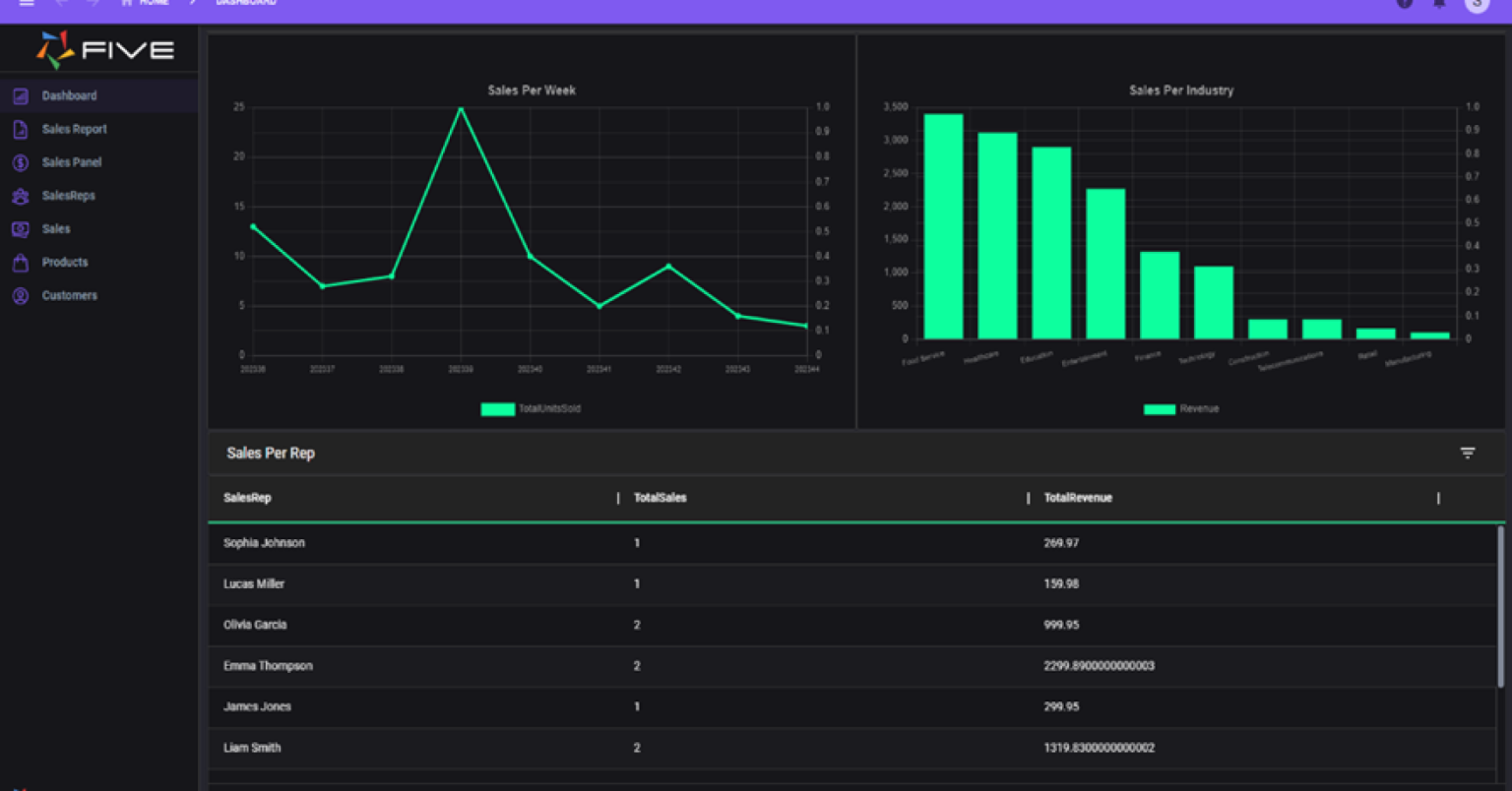Toggle the hamburger menu to collapse sidebar

27,5
